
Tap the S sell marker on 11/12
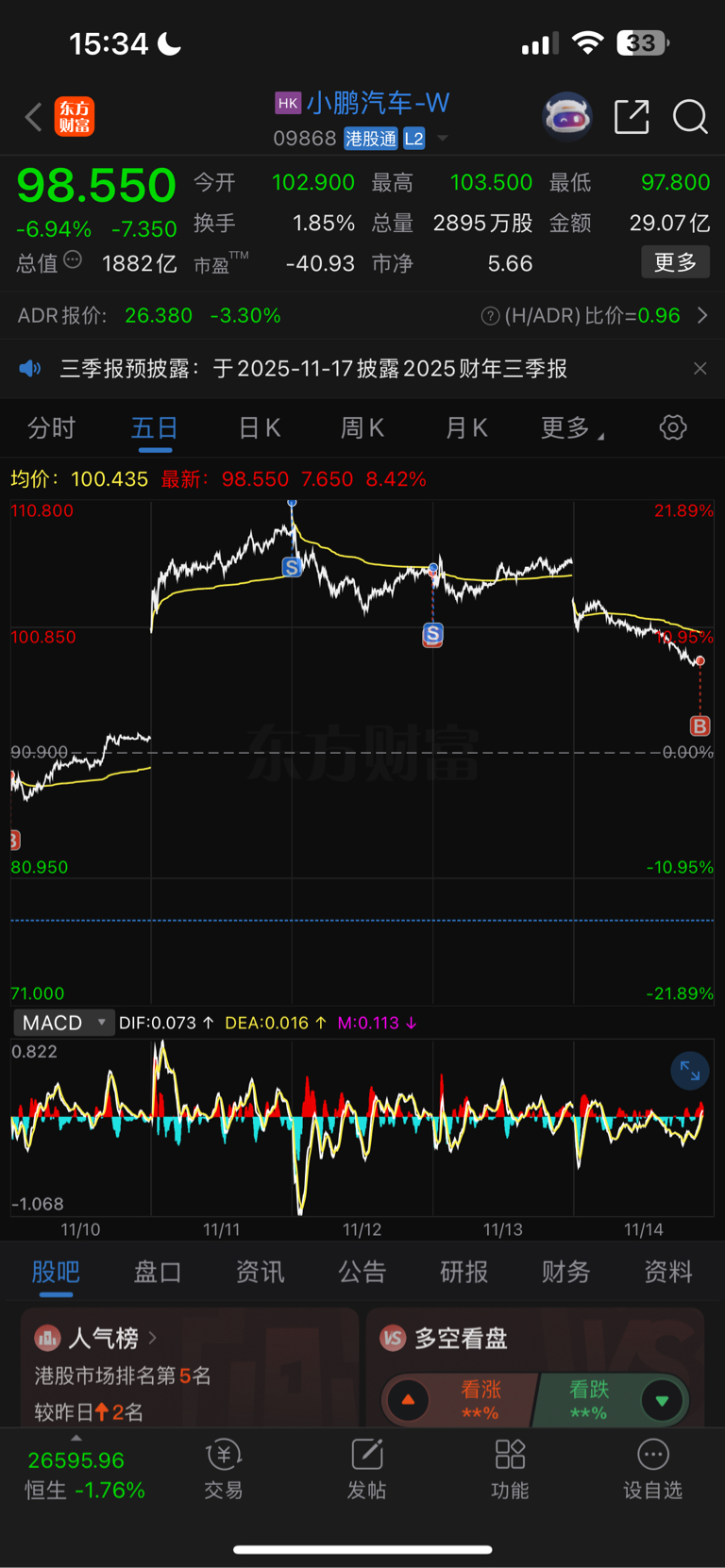[x=432, y=634]
